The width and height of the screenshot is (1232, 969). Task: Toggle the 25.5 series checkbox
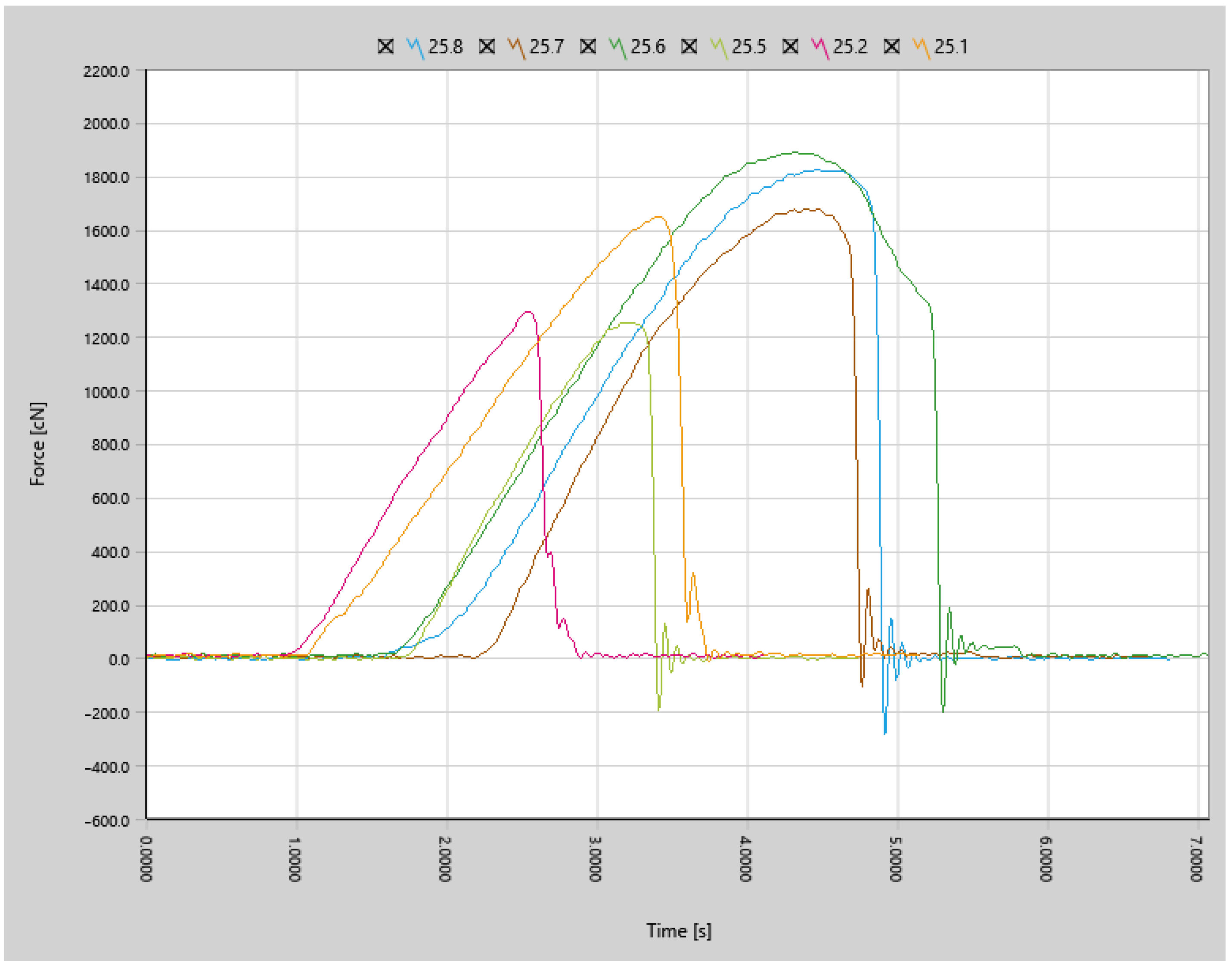tap(689, 47)
